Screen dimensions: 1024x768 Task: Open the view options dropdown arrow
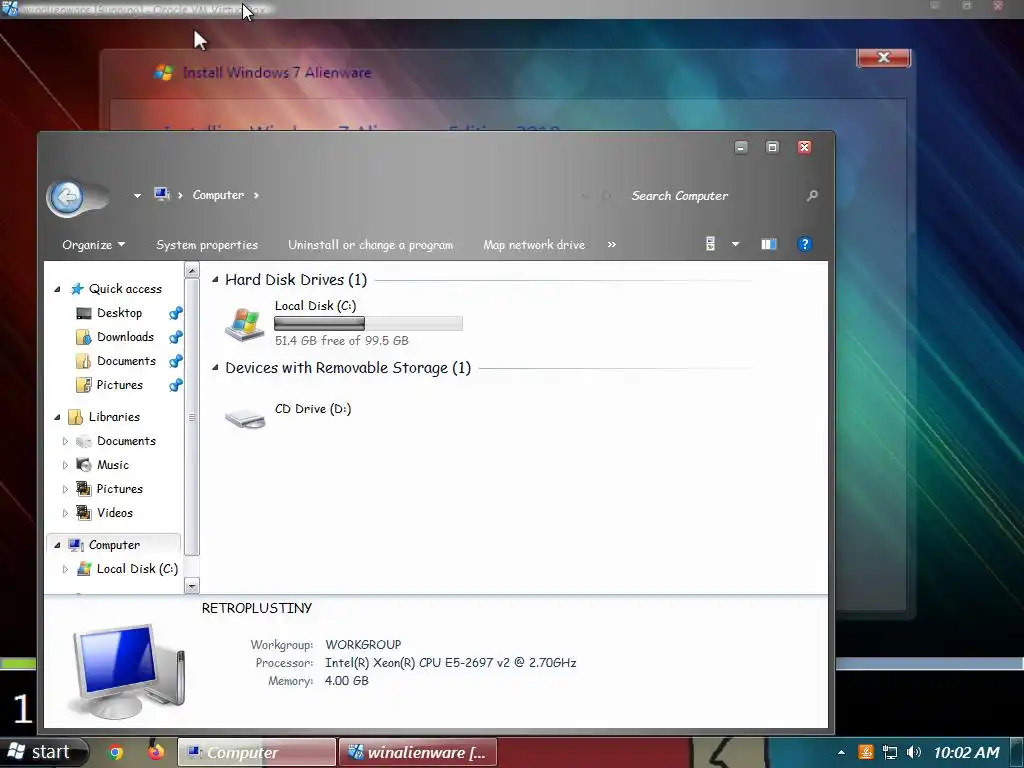(x=735, y=244)
